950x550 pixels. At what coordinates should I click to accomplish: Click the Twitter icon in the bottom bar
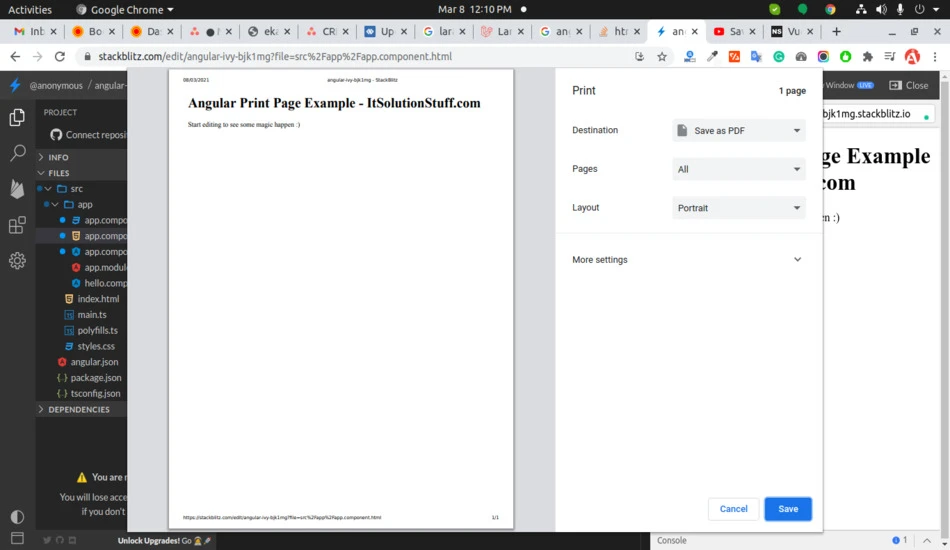tap(47, 540)
